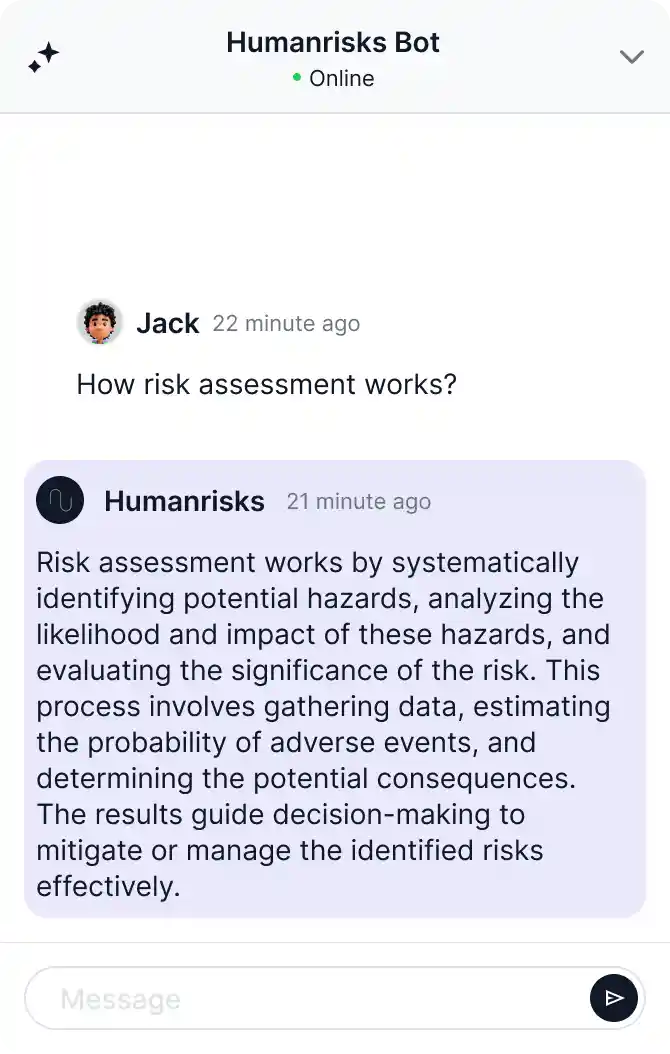
Task: Click the 21 minute ago timestamp
Action: pos(358,501)
